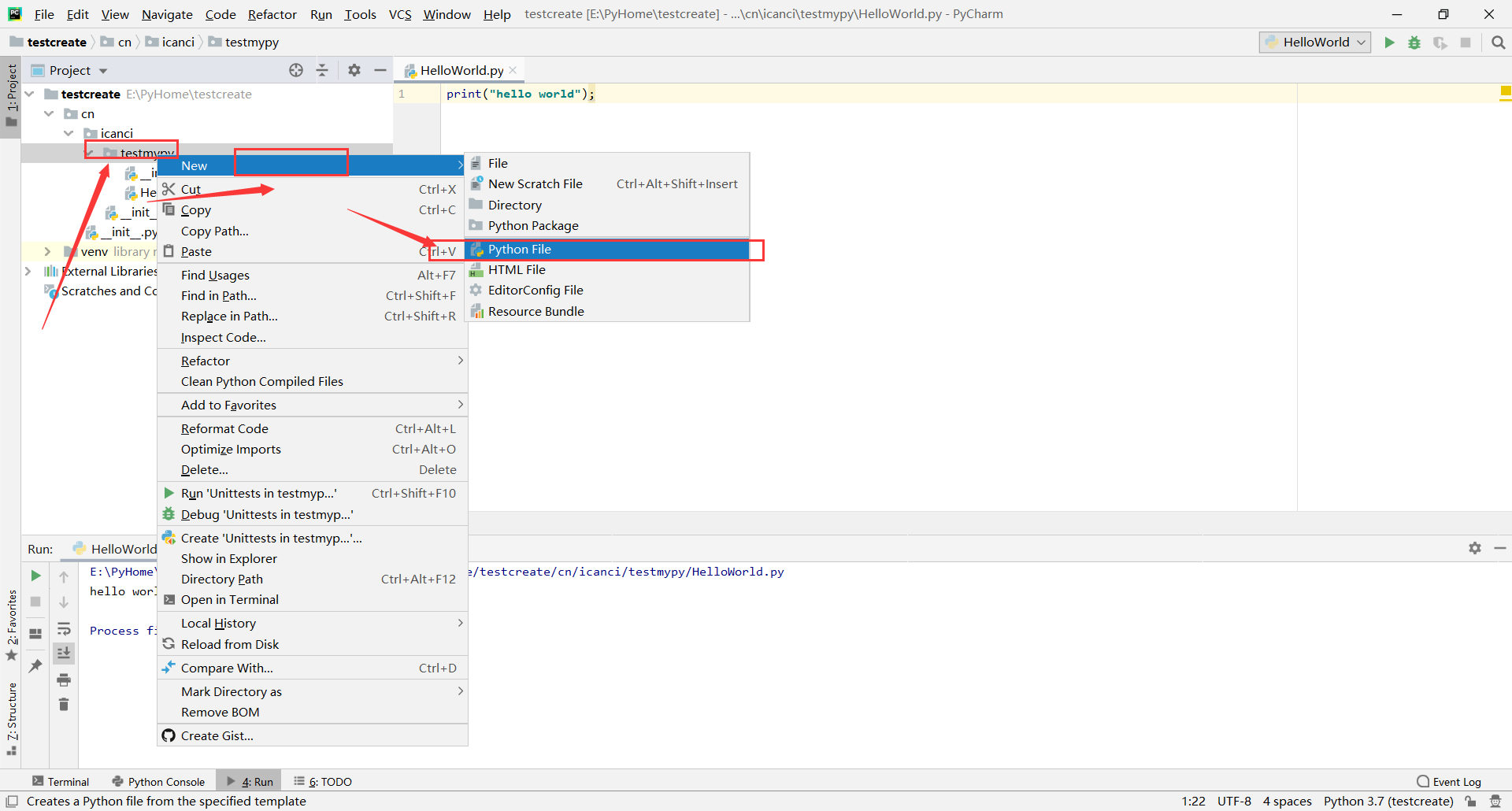1512x811 pixels.
Task: Choose Reformat Code entry
Action: click(313, 428)
